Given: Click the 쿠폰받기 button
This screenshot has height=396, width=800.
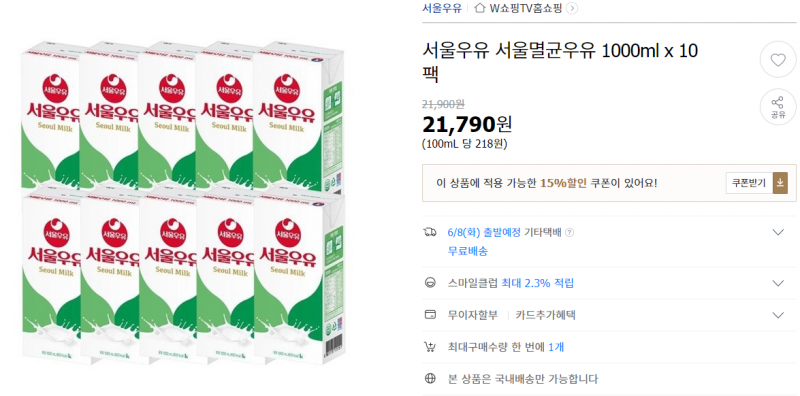Looking at the screenshot, I should pyautogui.click(x=749, y=183).
